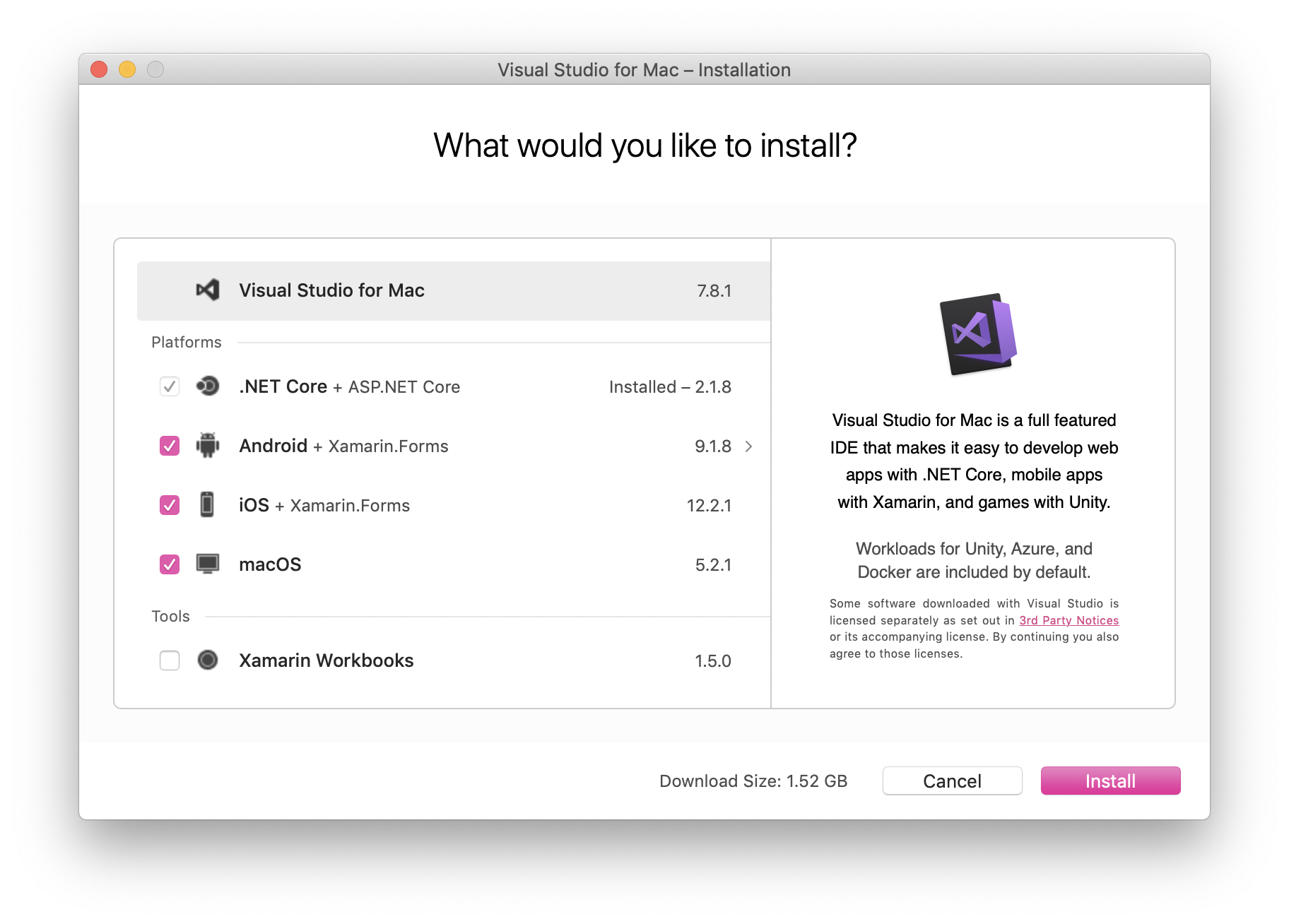
Task: Click the Platforms section heading
Action: coord(186,342)
